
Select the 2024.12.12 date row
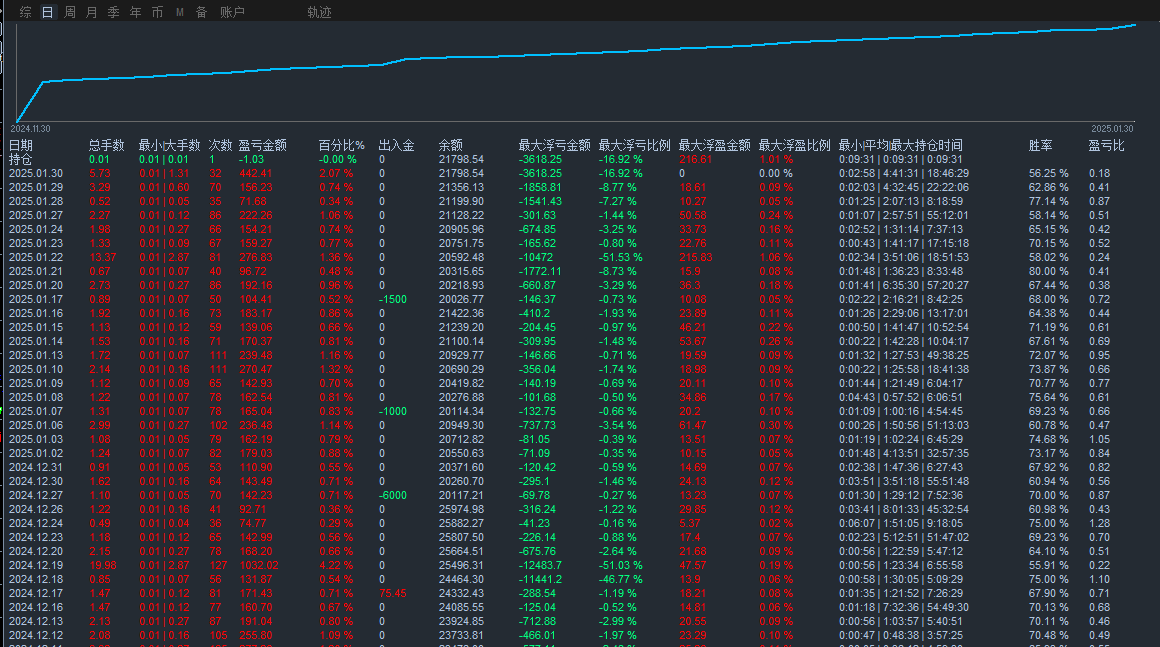(x=36, y=635)
